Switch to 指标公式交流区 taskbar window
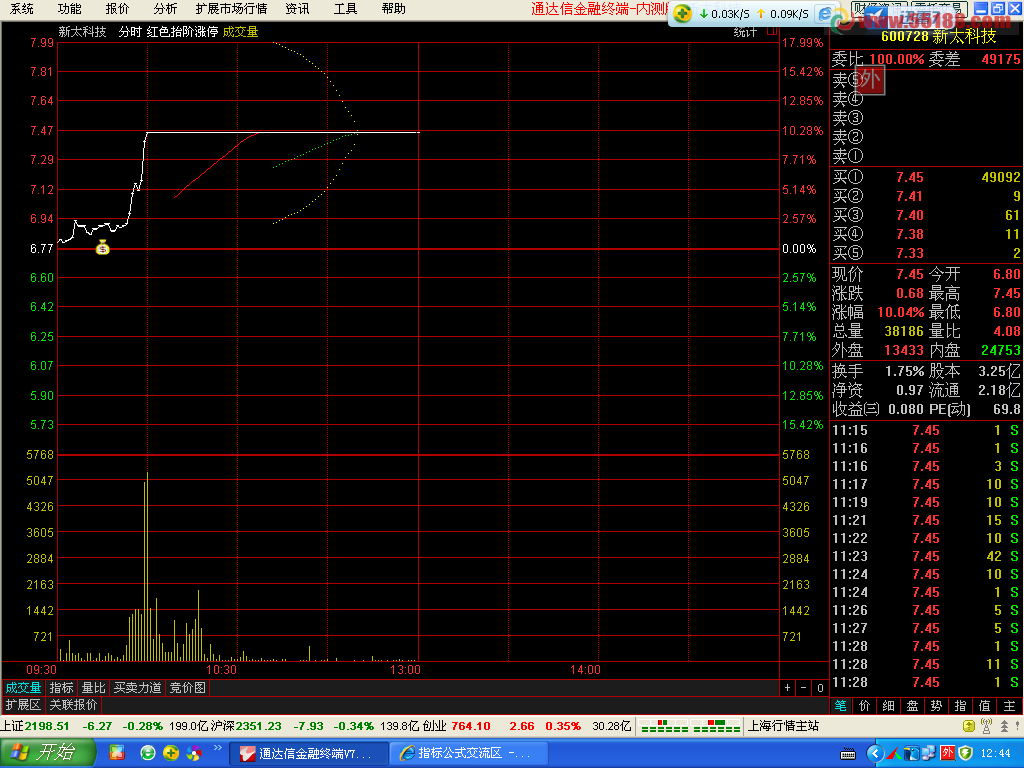The width and height of the screenshot is (1024, 768). pos(467,754)
